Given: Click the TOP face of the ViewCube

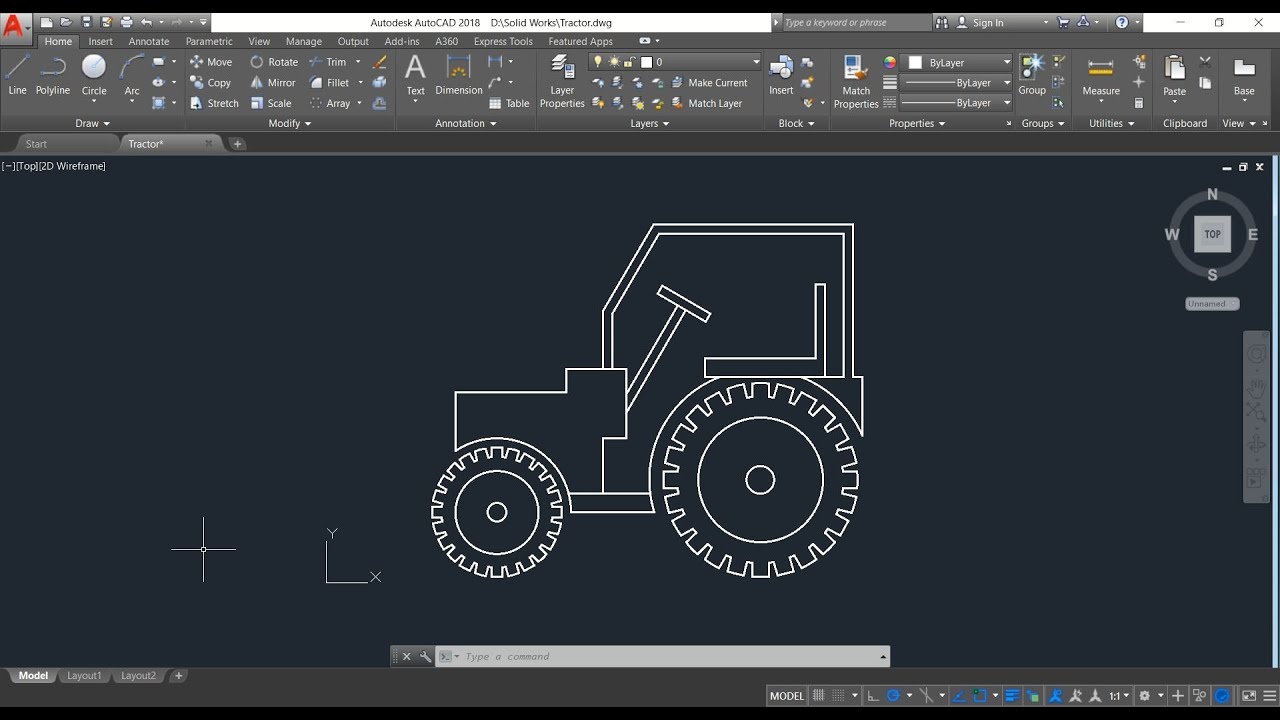Looking at the screenshot, I should pyautogui.click(x=1212, y=234).
